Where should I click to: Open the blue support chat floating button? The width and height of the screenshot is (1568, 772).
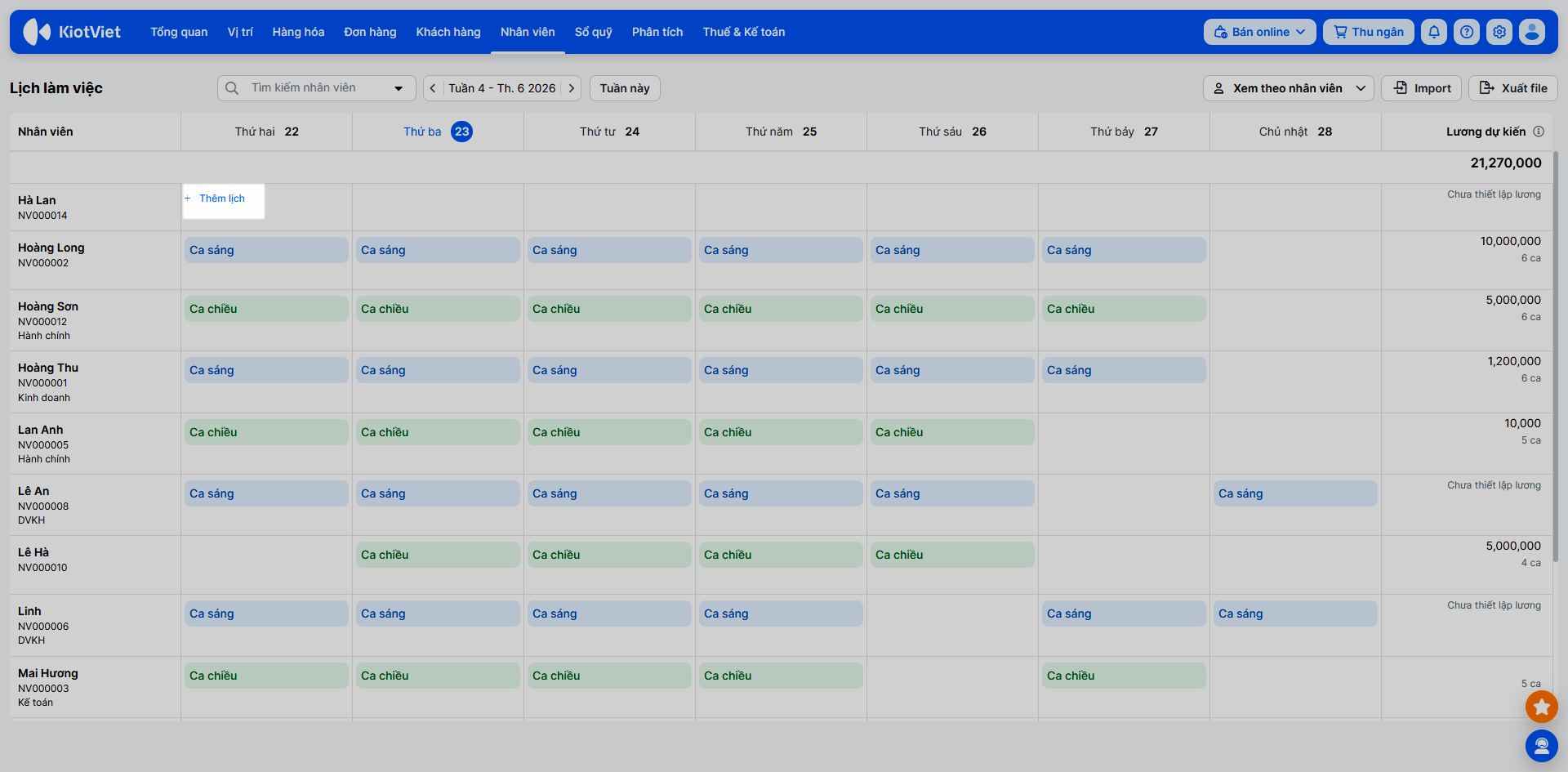pos(1542,745)
